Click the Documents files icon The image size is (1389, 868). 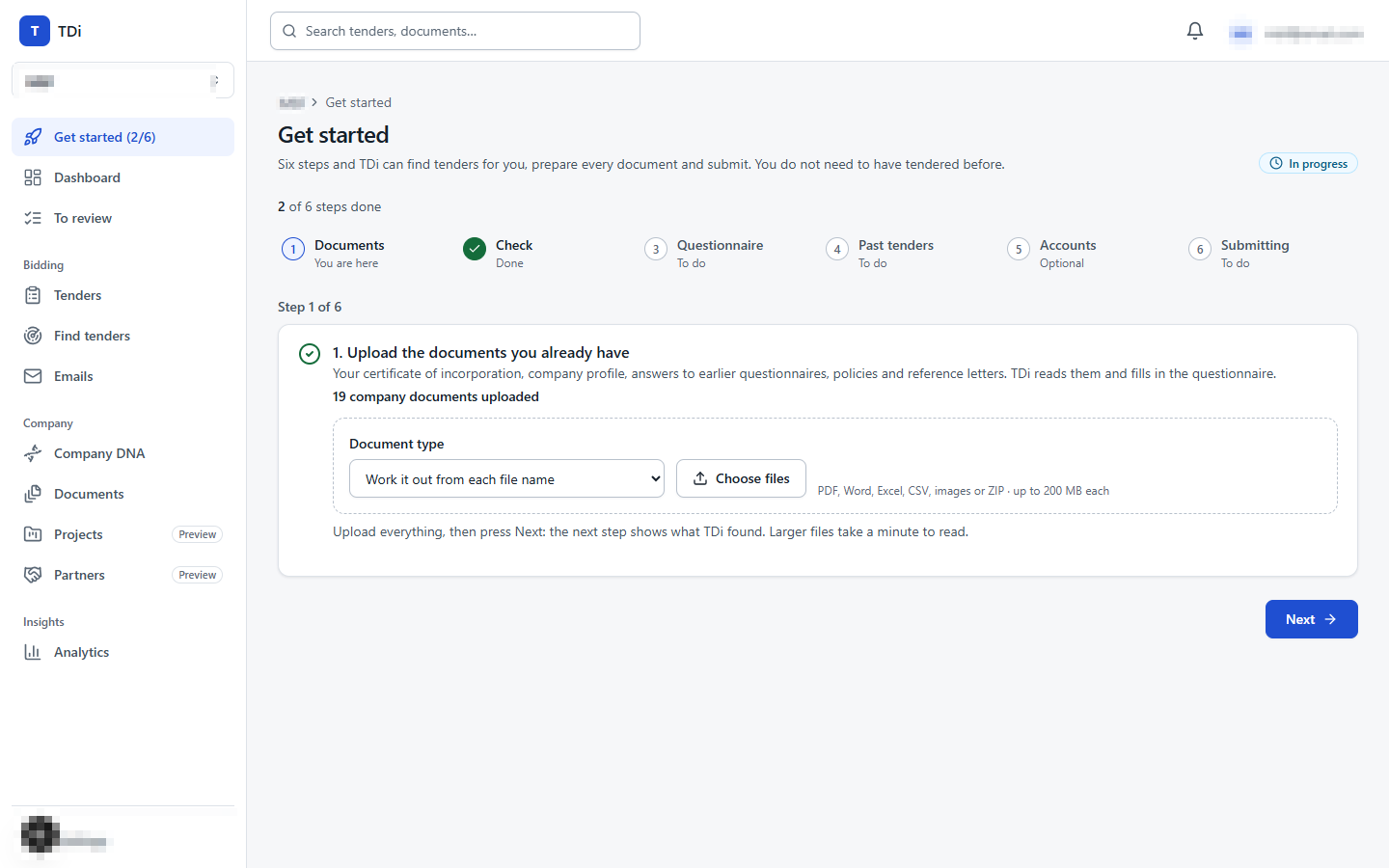pyautogui.click(x=33, y=494)
